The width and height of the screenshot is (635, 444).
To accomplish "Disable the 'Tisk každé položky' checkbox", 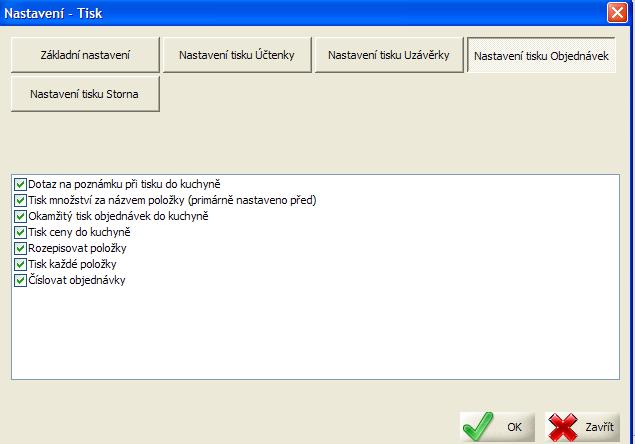I will (20, 264).
